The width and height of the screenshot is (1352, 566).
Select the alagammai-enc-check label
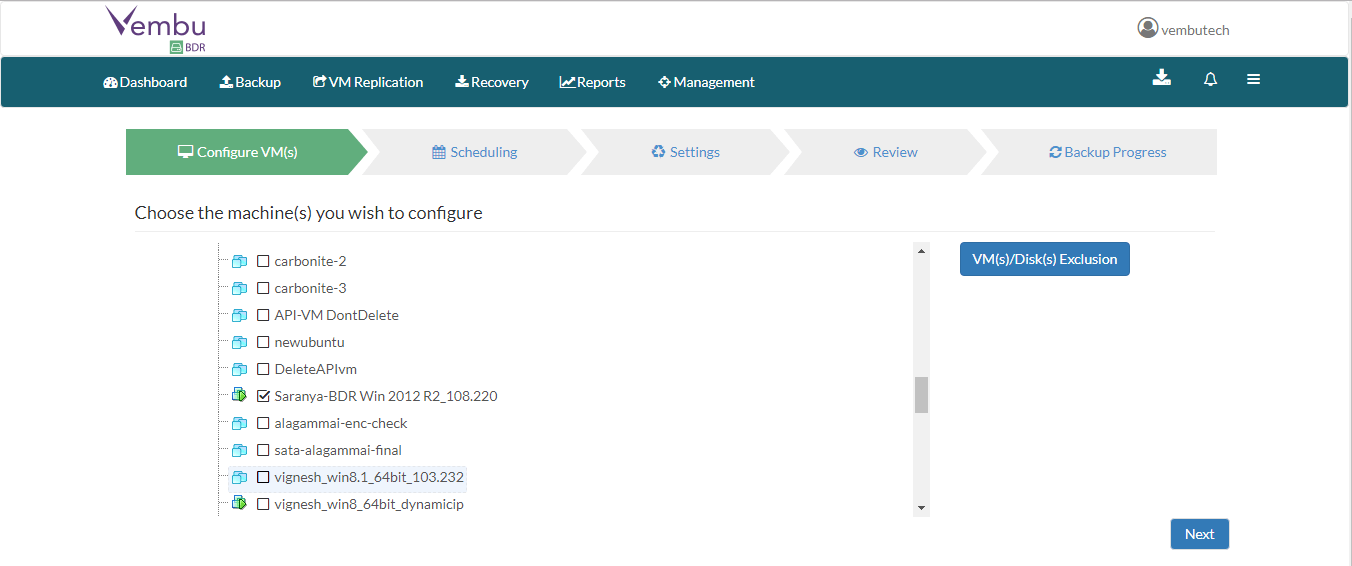pyautogui.click(x=341, y=423)
